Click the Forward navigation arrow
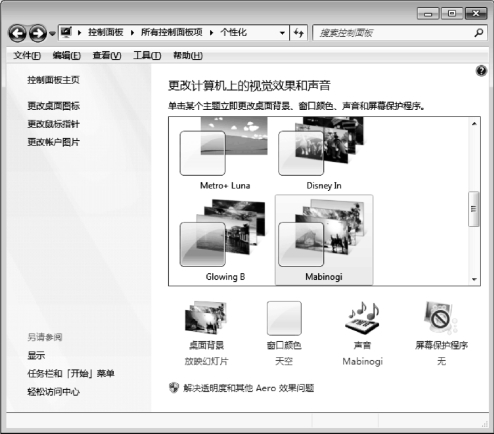The height and width of the screenshot is (434, 494). point(38,33)
